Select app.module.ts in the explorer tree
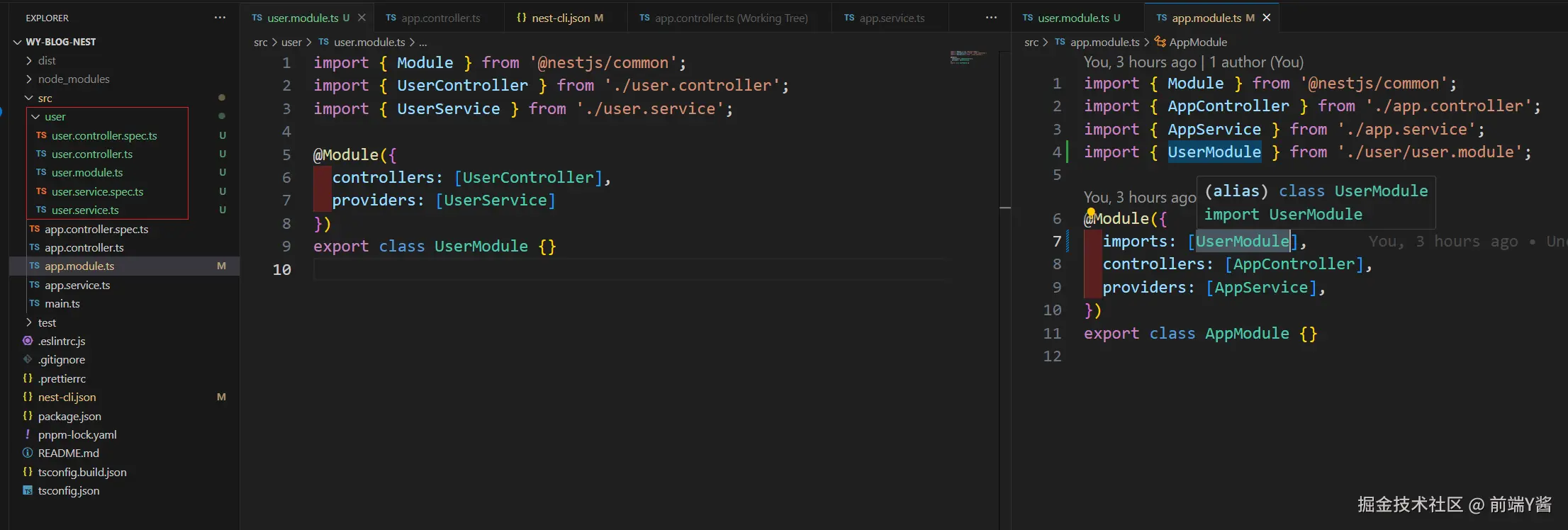This screenshot has width=1568, height=530. (79, 266)
